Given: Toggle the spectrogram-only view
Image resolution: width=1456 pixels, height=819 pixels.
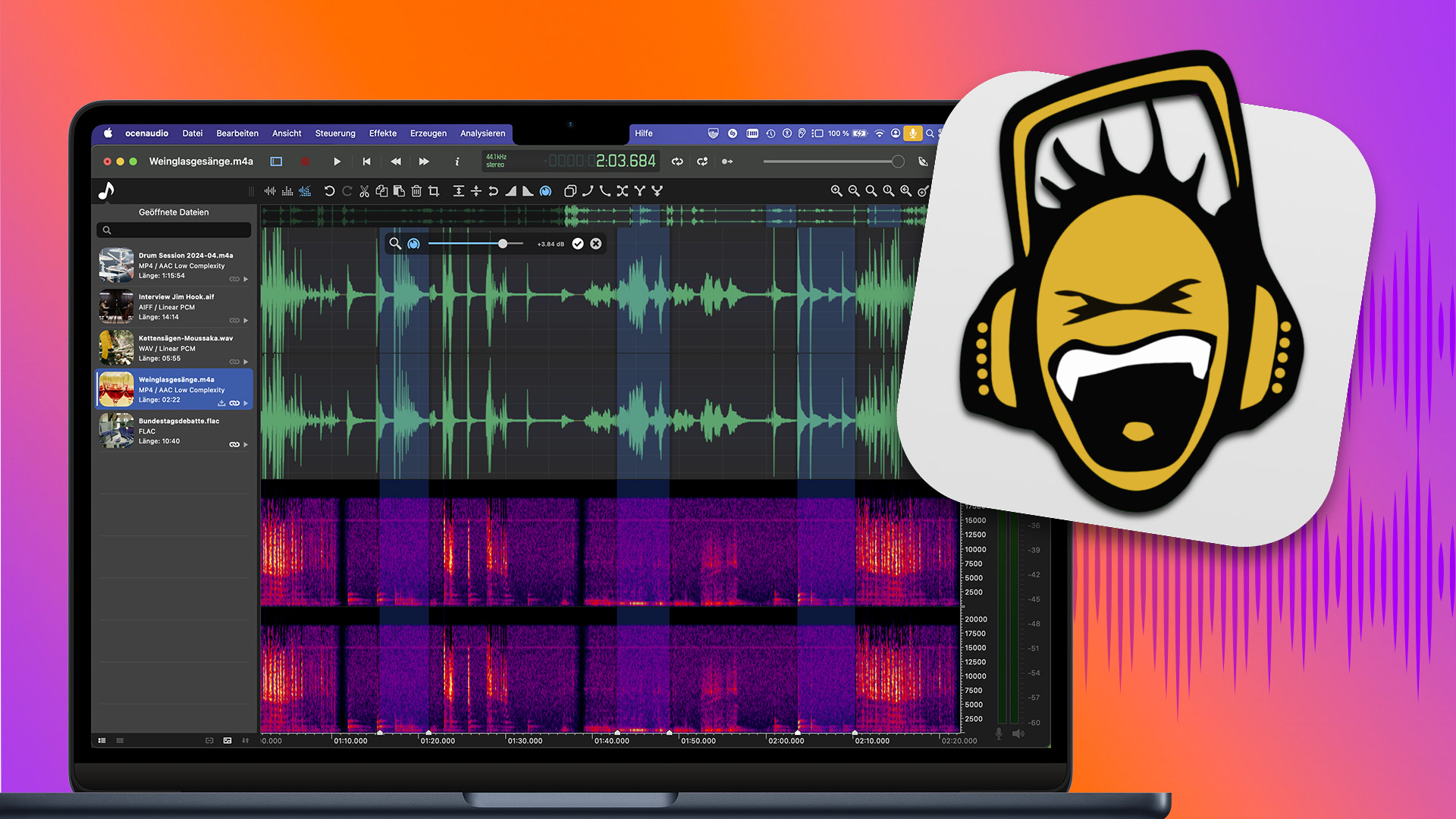Looking at the screenshot, I should pyautogui.click(x=287, y=191).
